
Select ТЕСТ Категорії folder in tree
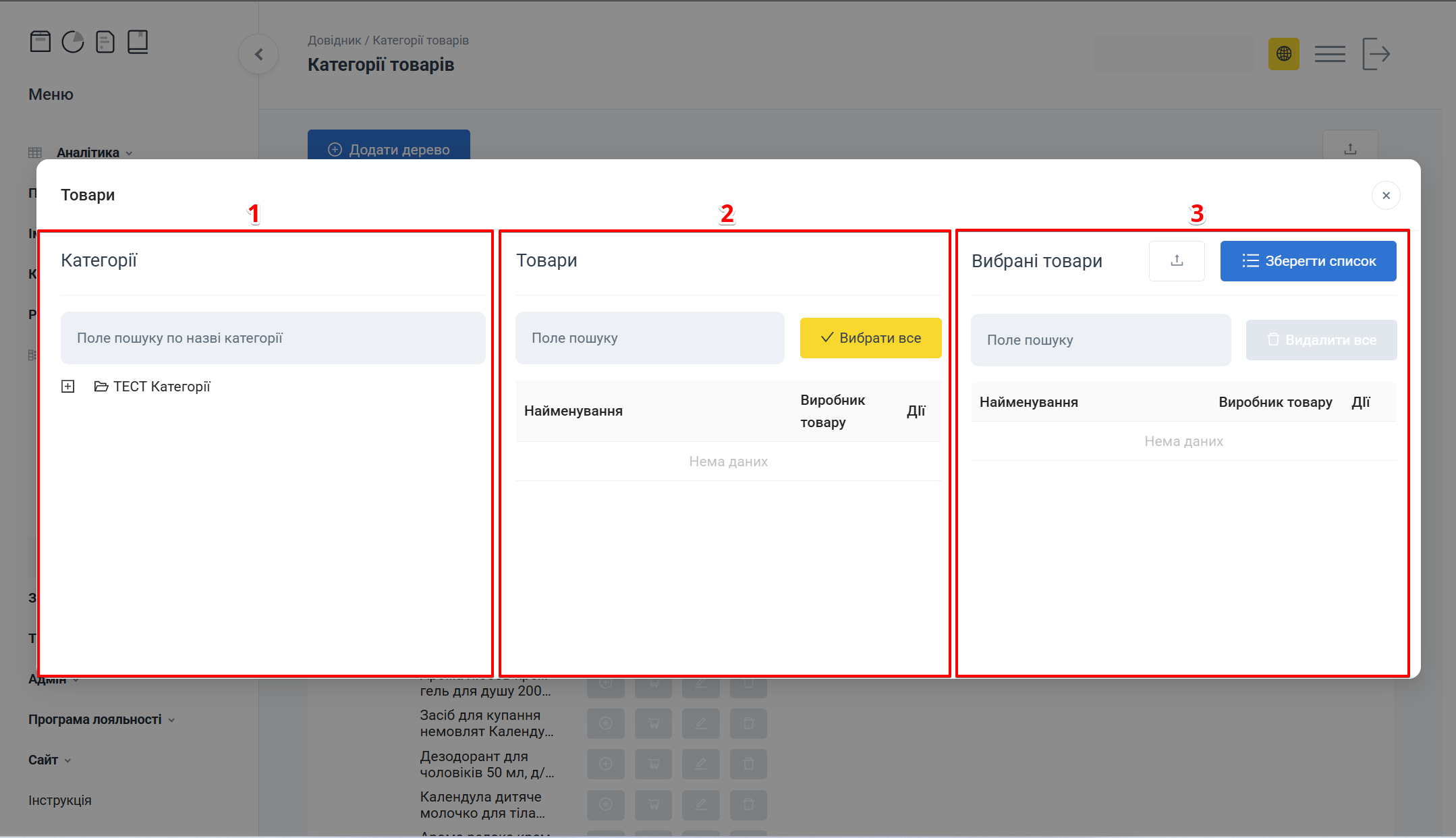click(161, 387)
